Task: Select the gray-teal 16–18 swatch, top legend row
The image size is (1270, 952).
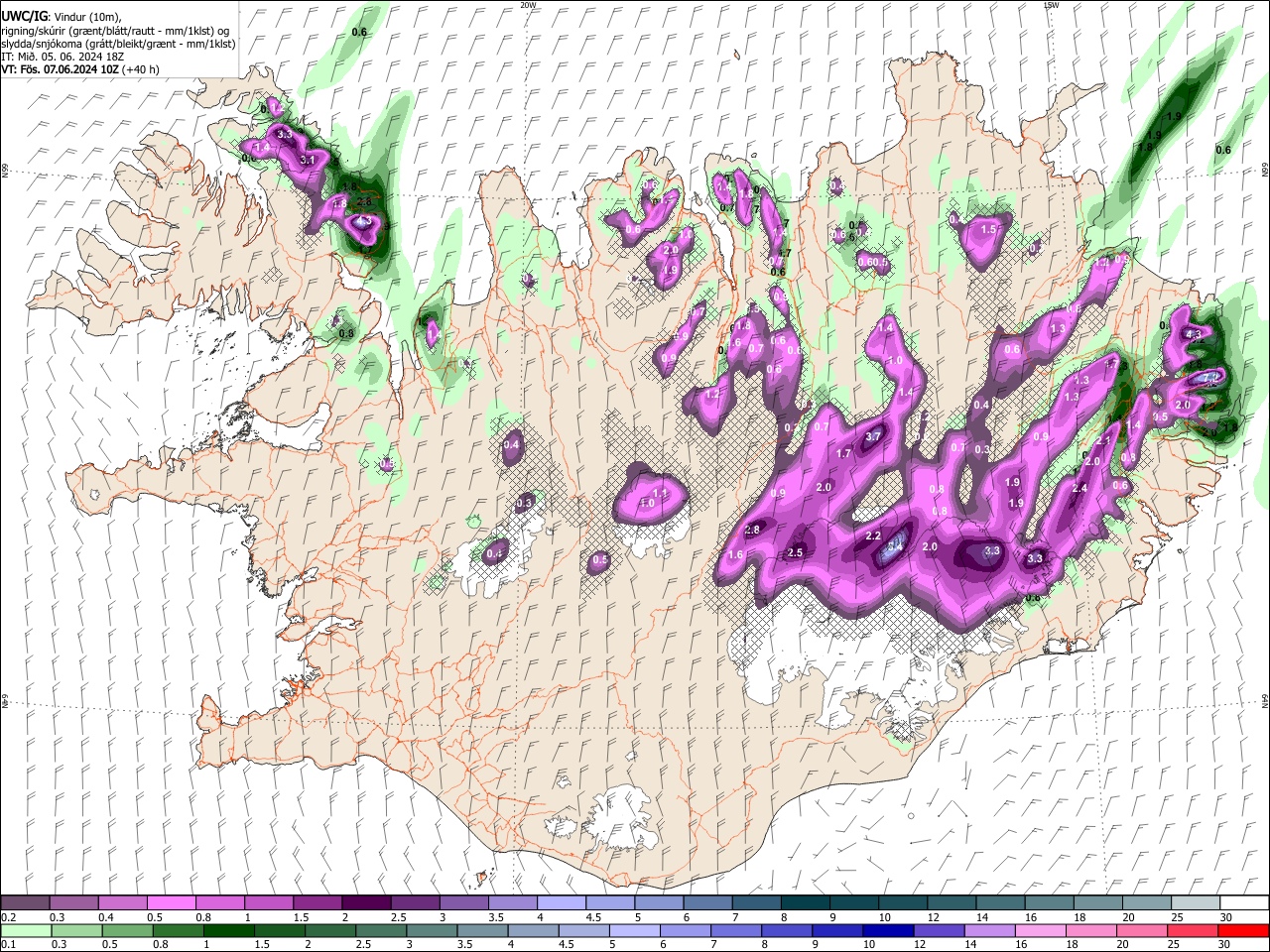Action: click(1048, 903)
